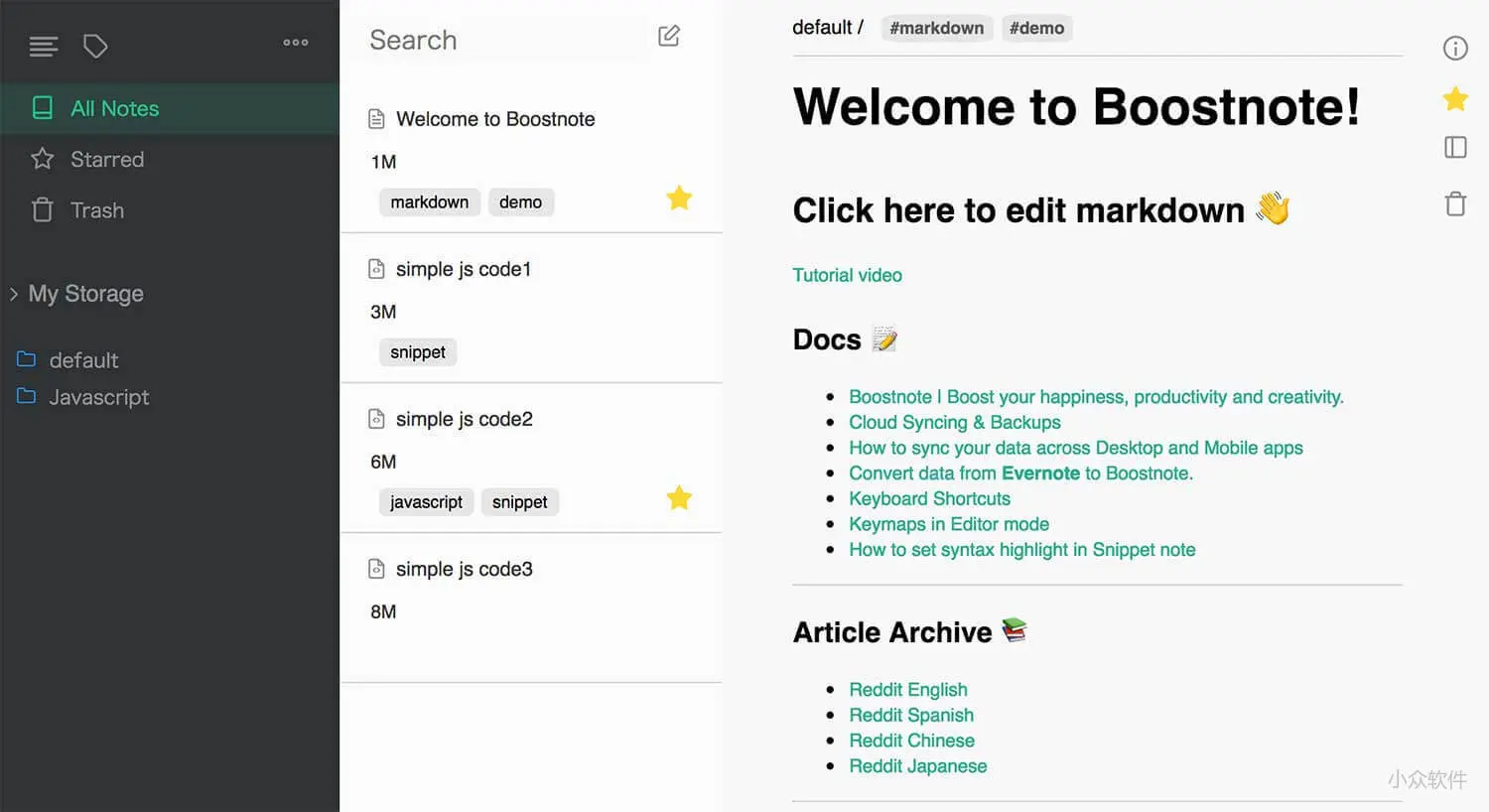Open the simple js code1 note

pos(464,269)
